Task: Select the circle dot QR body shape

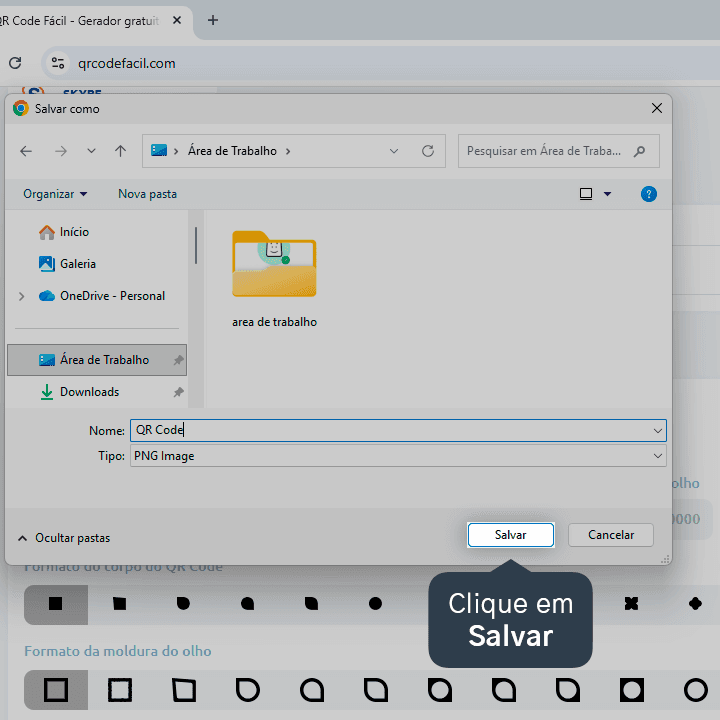Action: (x=375, y=604)
